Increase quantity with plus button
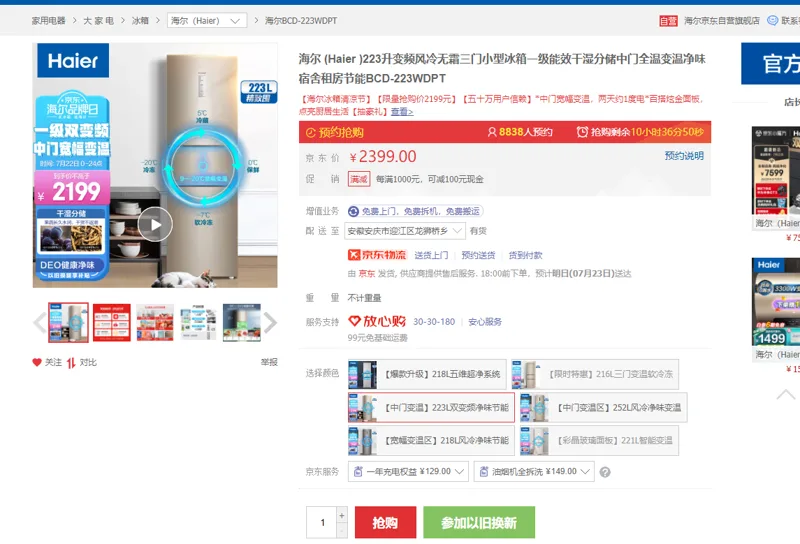Image resolution: width=800 pixels, height=544 pixels. pos(342,515)
